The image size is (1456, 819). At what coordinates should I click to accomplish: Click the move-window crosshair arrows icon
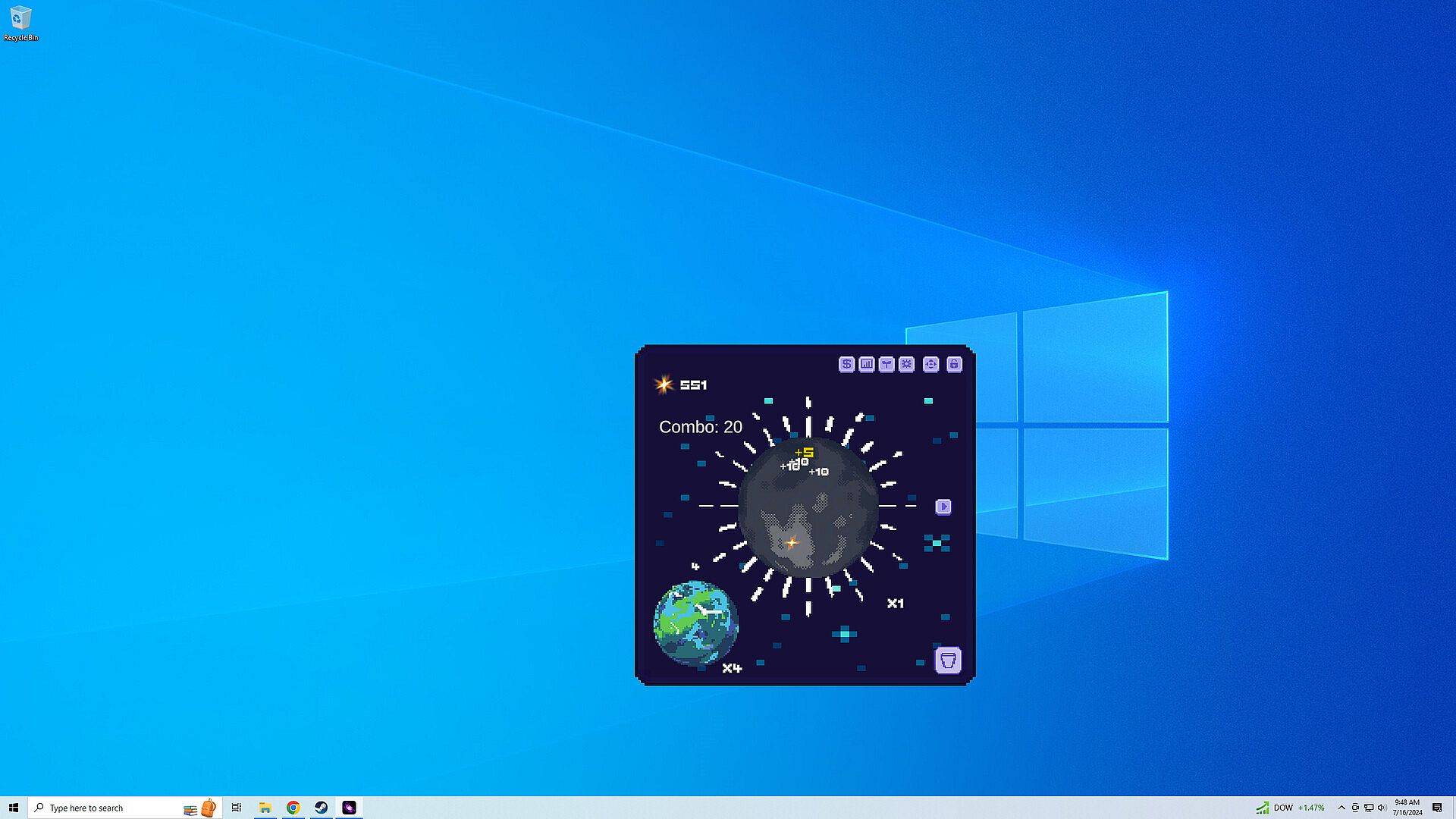[x=930, y=364]
